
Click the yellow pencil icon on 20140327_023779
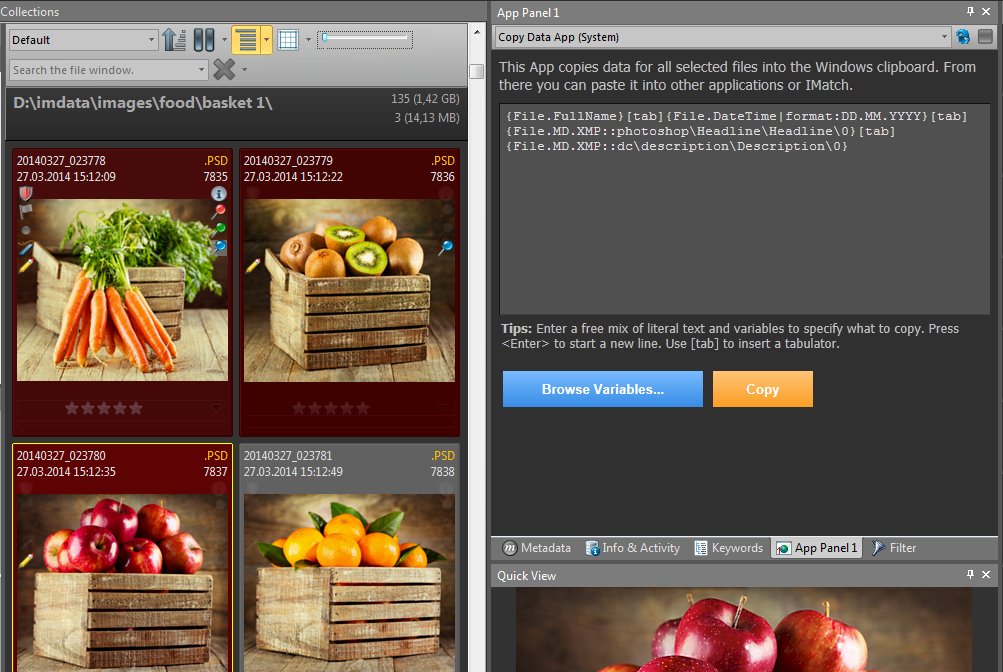[252, 265]
